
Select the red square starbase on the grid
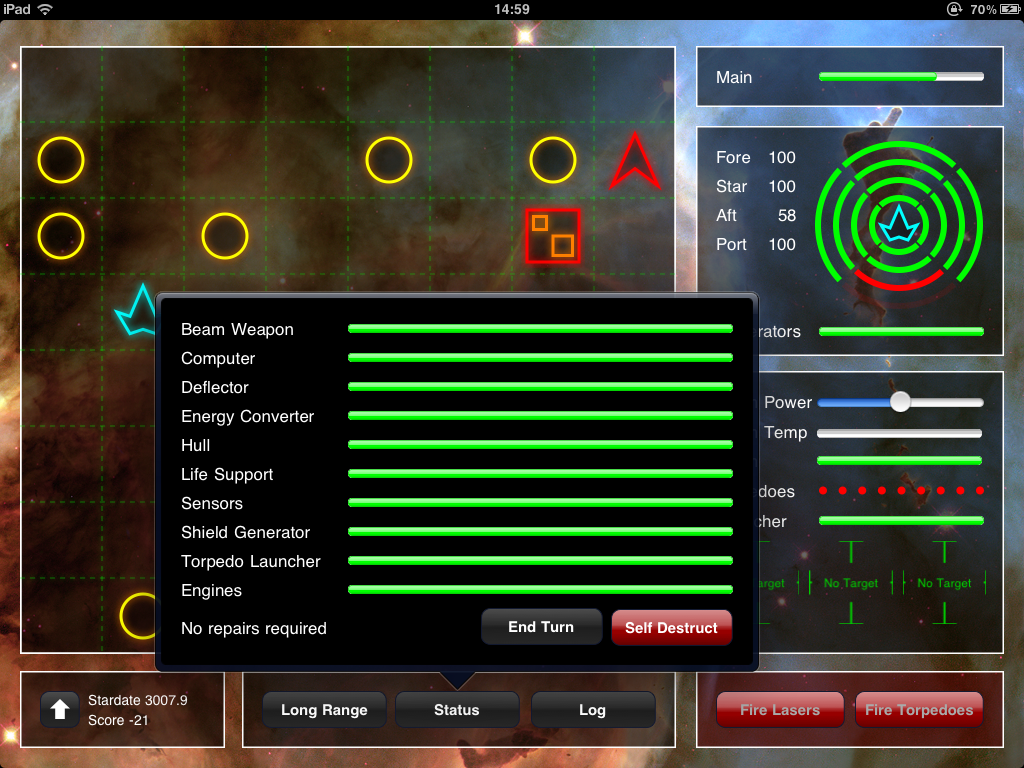click(553, 236)
